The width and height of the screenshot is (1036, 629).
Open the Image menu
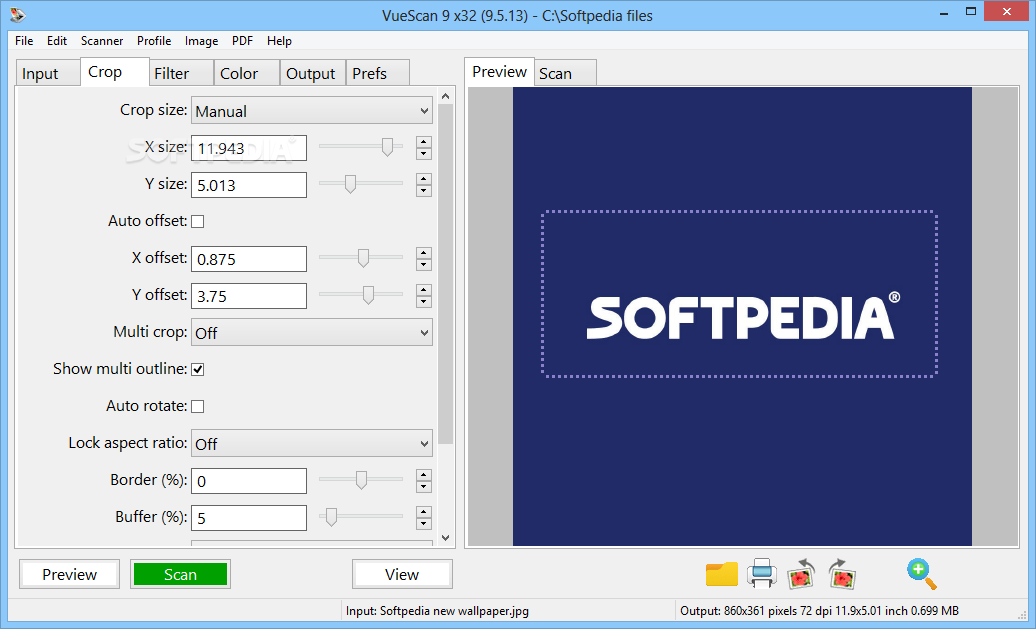[x=202, y=41]
